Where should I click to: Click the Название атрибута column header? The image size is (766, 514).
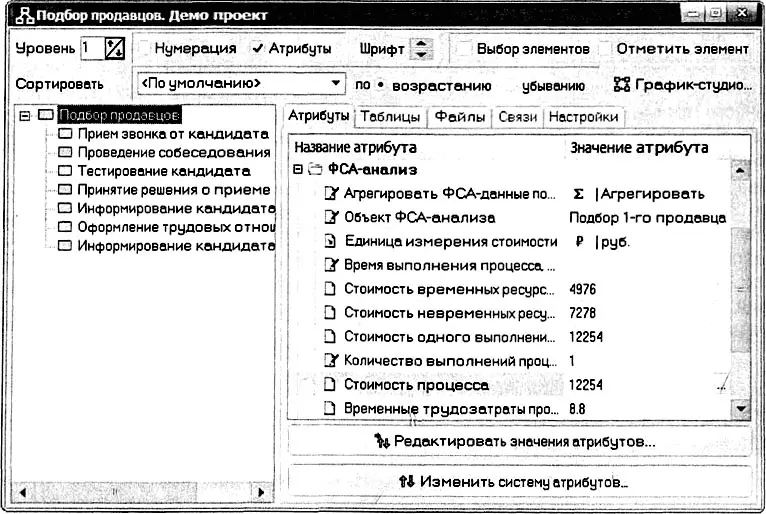pos(356,148)
